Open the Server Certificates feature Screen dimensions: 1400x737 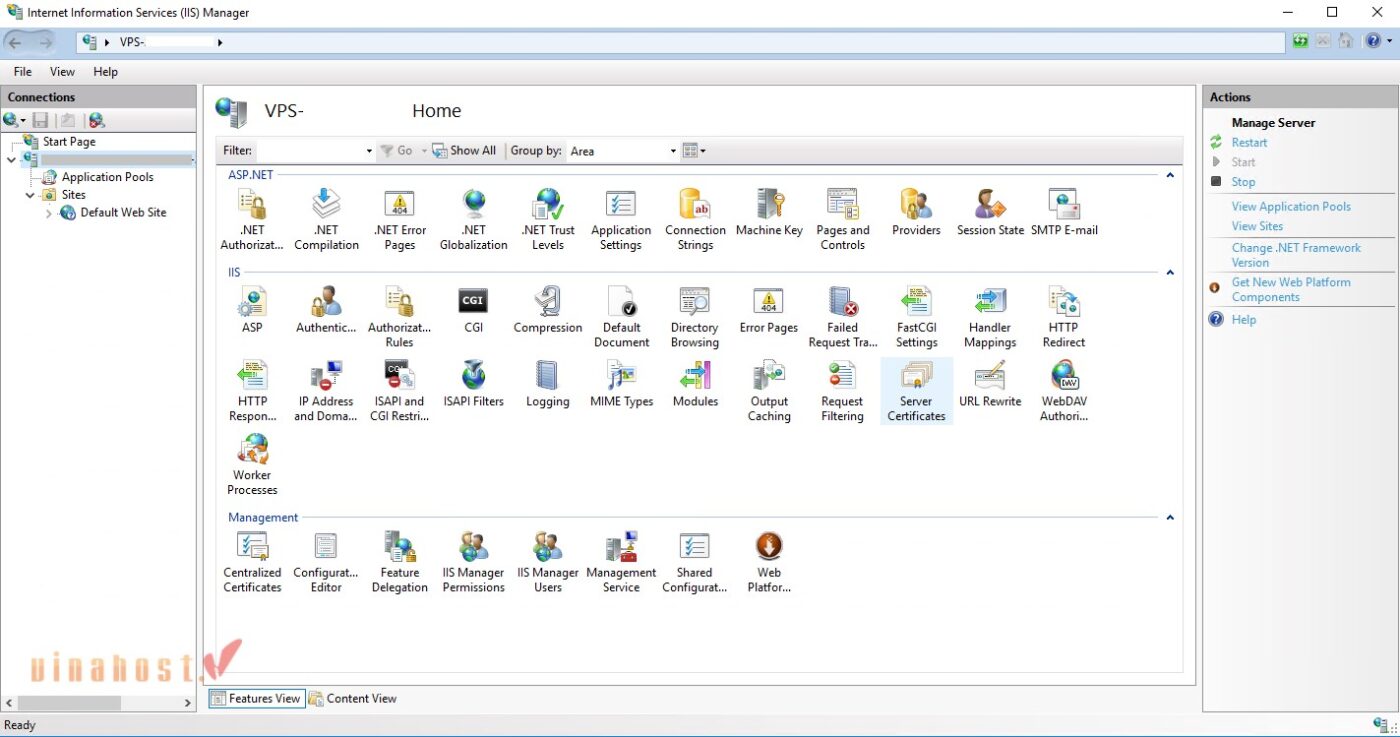(x=915, y=390)
